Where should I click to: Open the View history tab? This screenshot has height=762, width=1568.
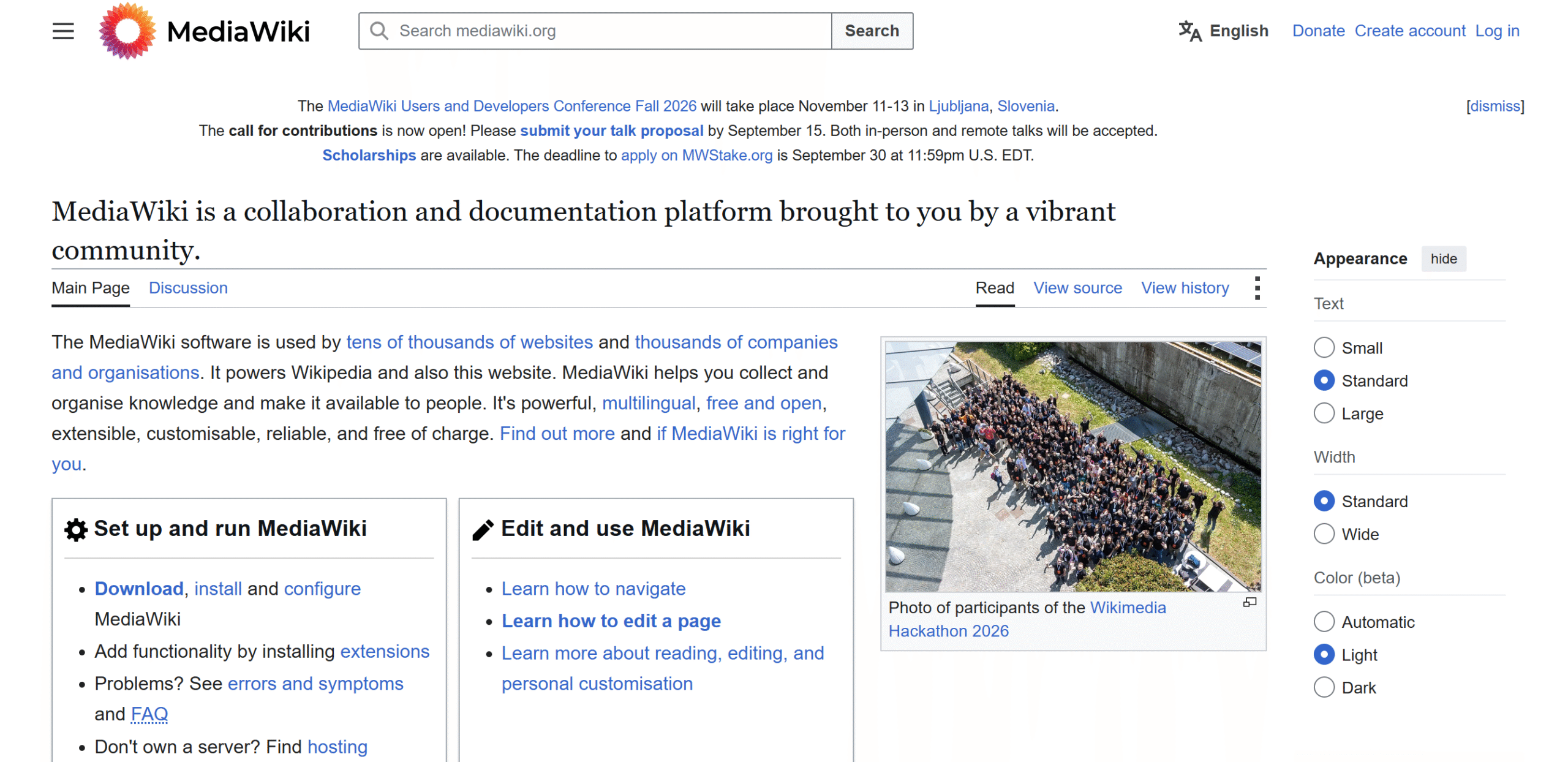pyautogui.click(x=1185, y=288)
